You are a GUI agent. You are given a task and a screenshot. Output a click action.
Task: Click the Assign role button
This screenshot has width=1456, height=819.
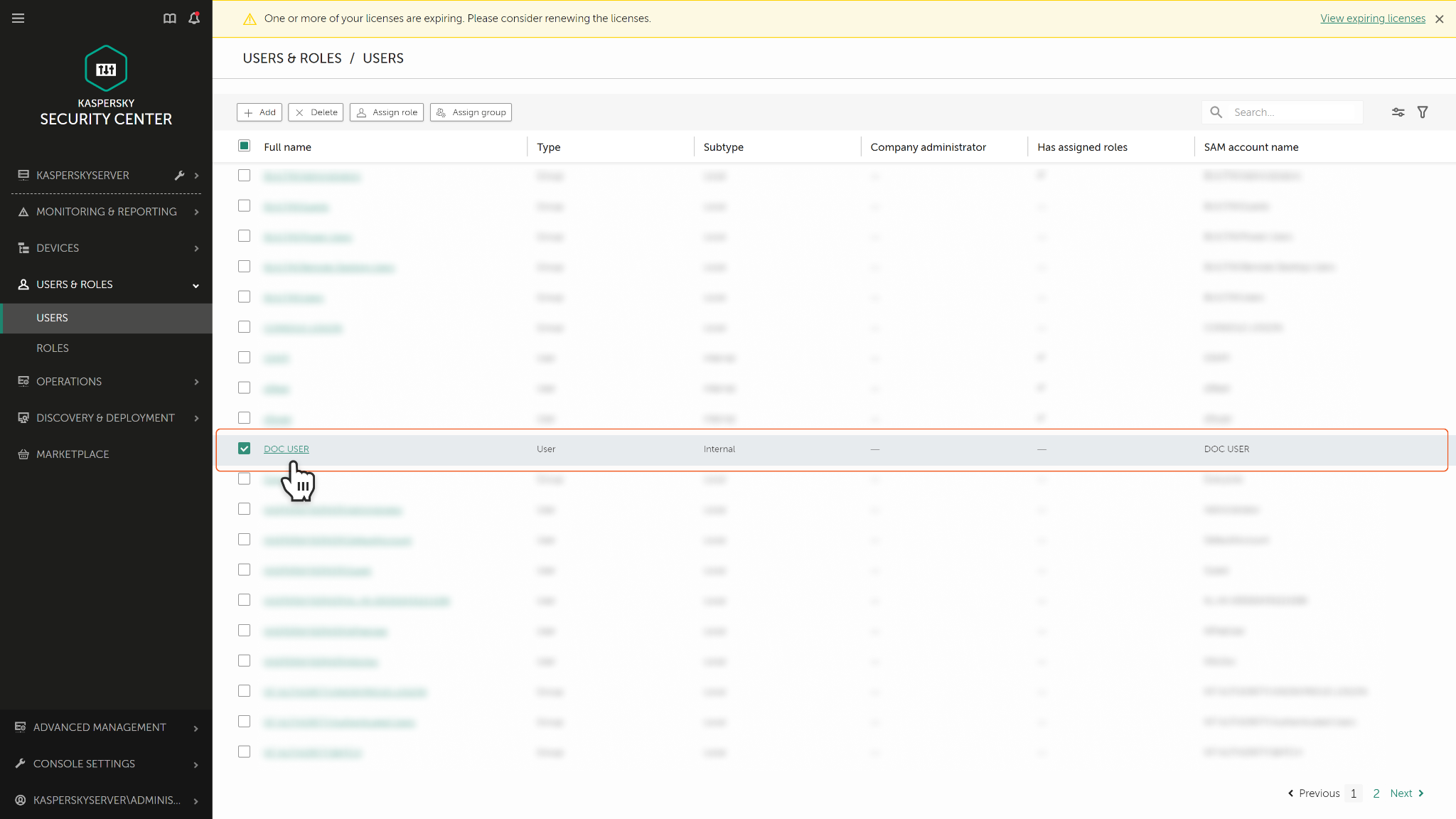click(x=387, y=112)
